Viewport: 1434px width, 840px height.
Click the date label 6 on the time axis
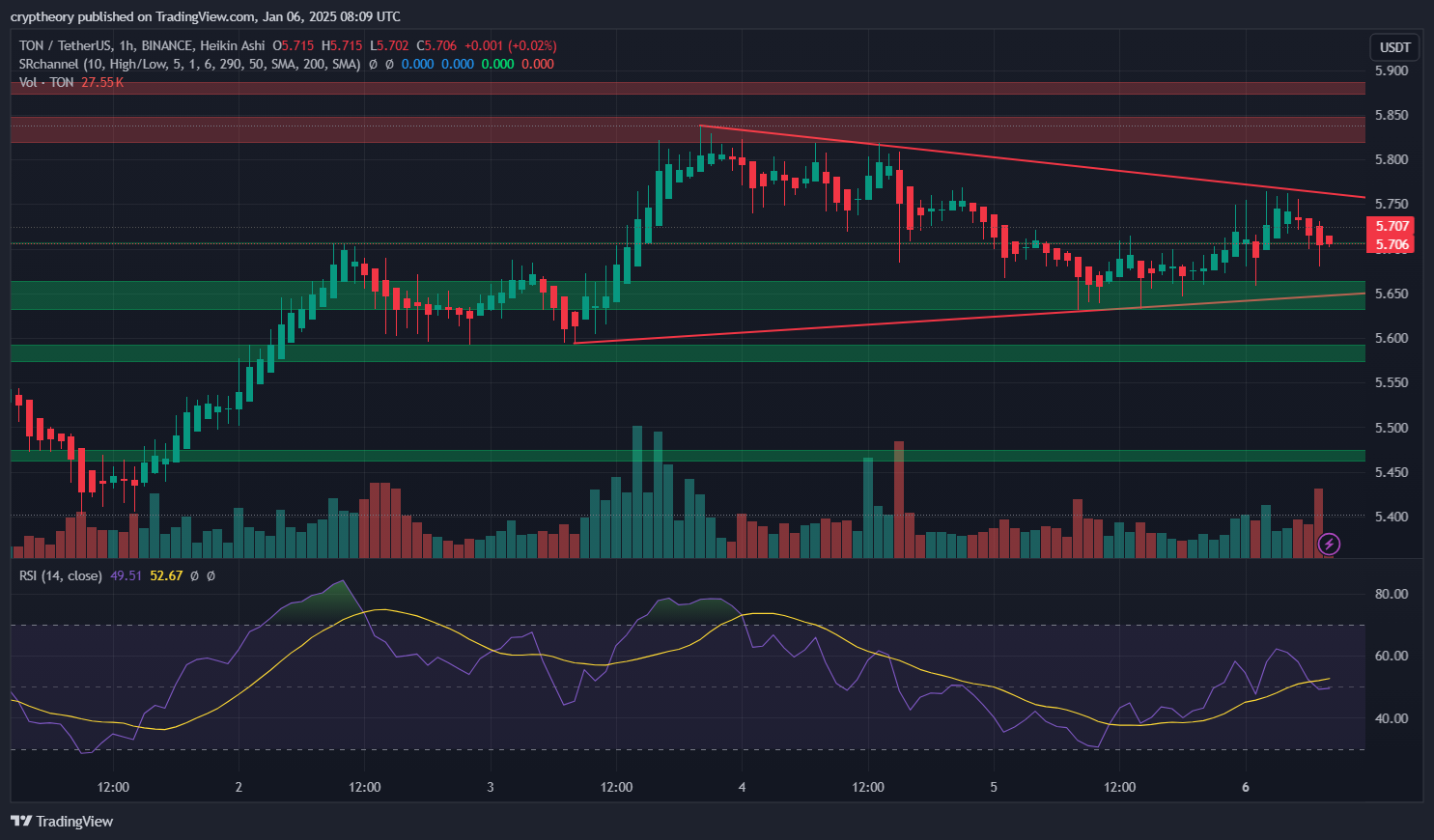[1246, 787]
